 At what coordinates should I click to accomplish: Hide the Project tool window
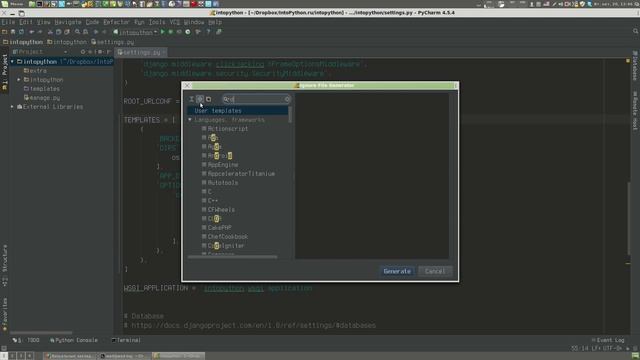109,52
